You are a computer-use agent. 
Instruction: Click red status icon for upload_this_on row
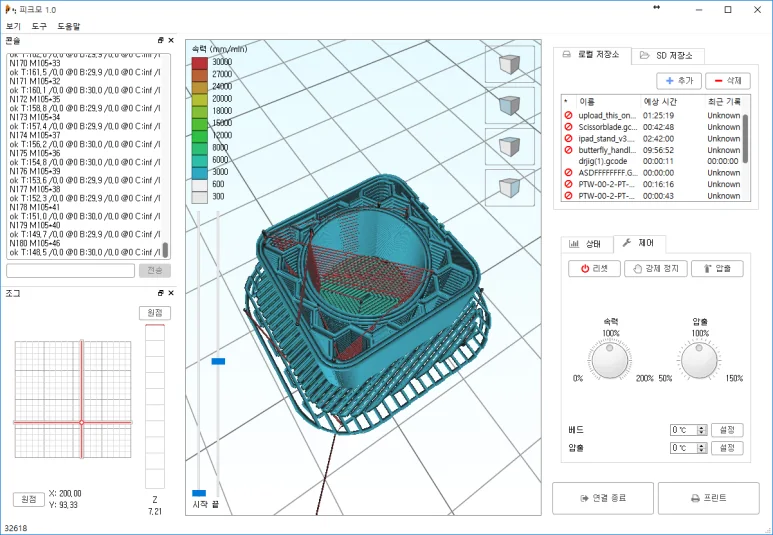tap(568, 115)
